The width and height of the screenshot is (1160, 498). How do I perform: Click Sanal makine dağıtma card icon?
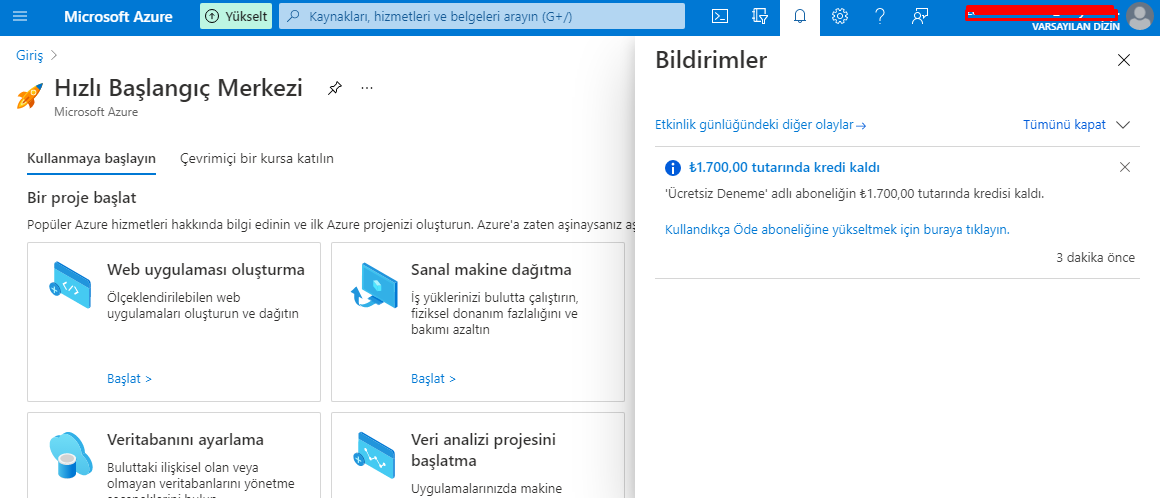pyautogui.click(x=374, y=285)
